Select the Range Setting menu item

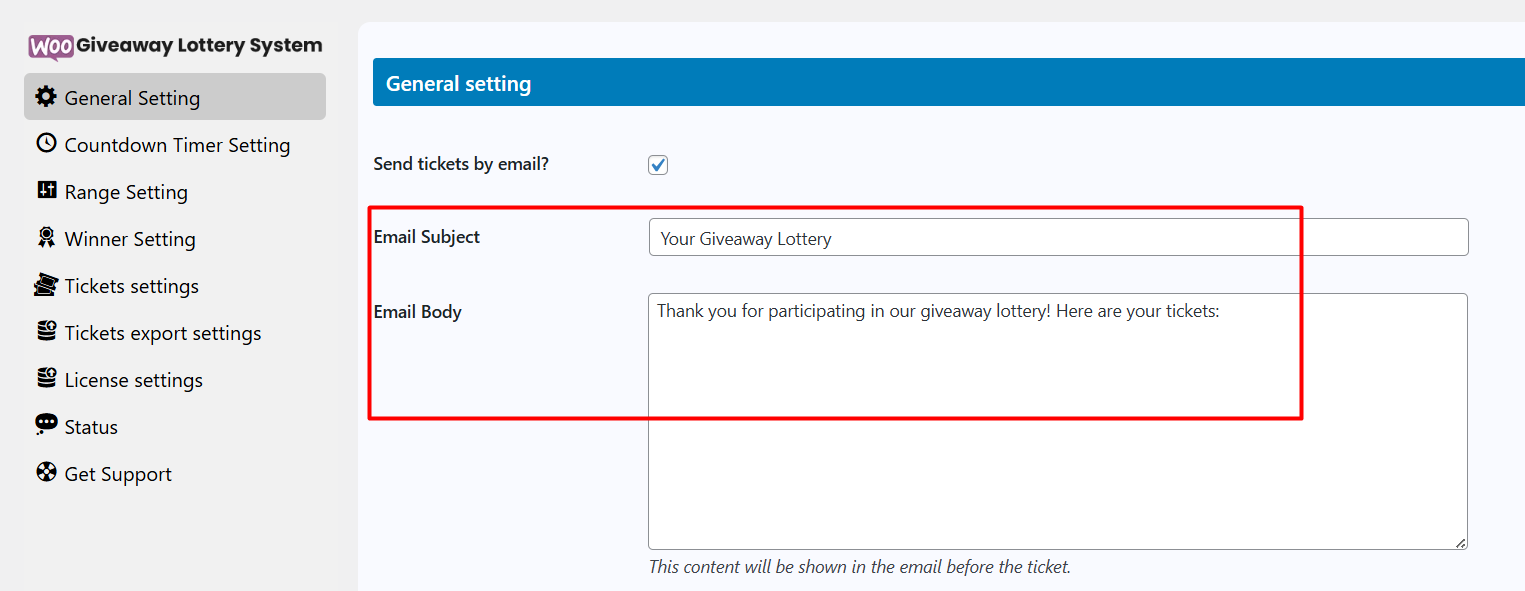click(x=126, y=192)
